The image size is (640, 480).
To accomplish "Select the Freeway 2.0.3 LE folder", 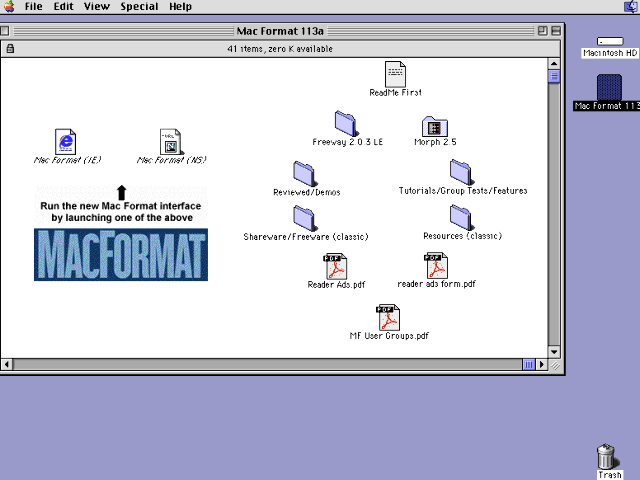I will point(346,123).
